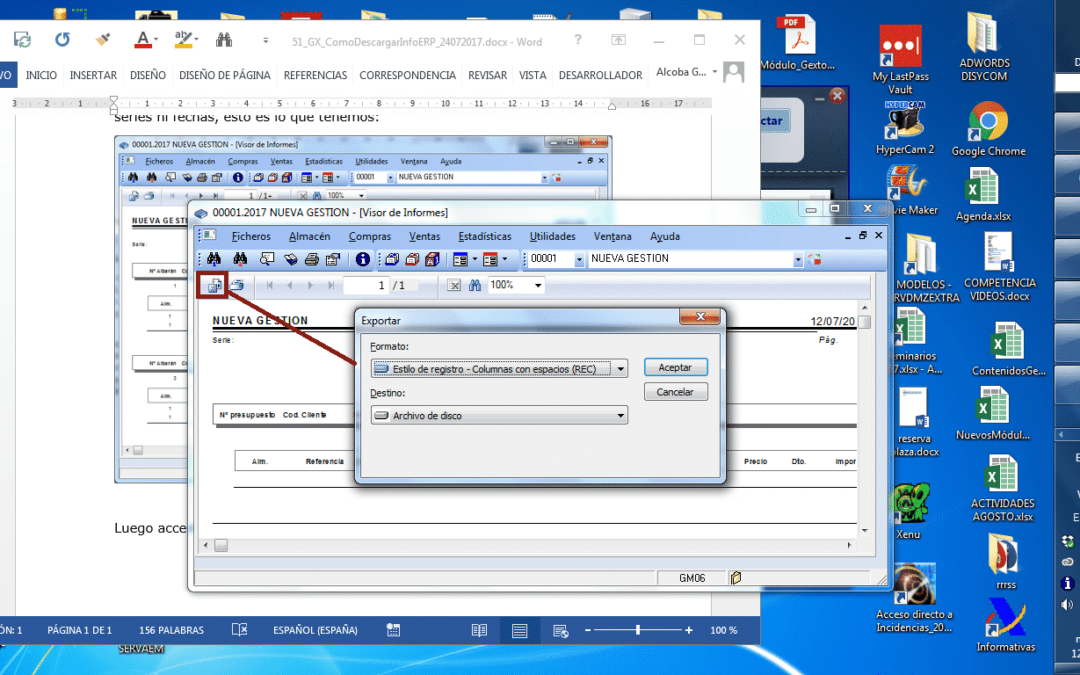Image resolution: width=1080 pixels, height=675 pixels.
Task: Click the blue folder icon in ERP toolbar
Action: (392, 259)
